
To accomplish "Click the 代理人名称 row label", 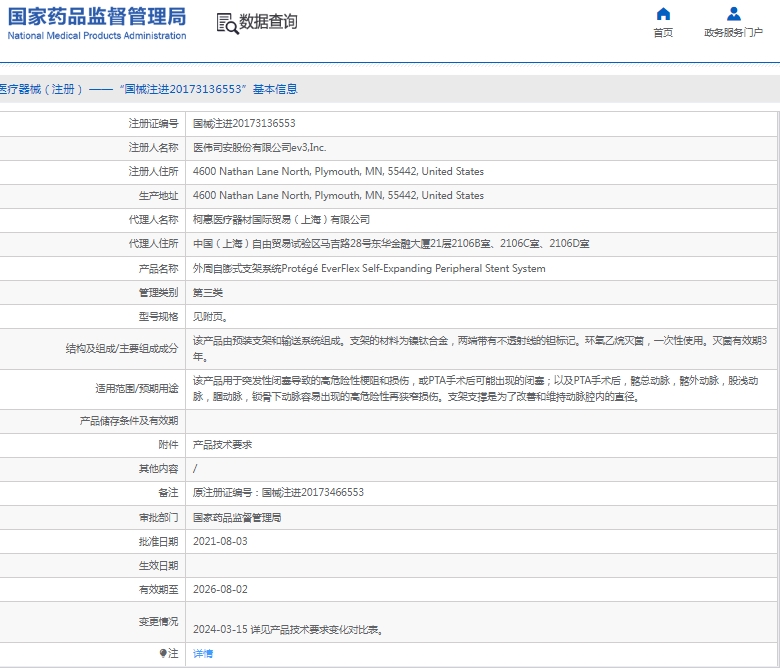I will click(x=153, y=219).
